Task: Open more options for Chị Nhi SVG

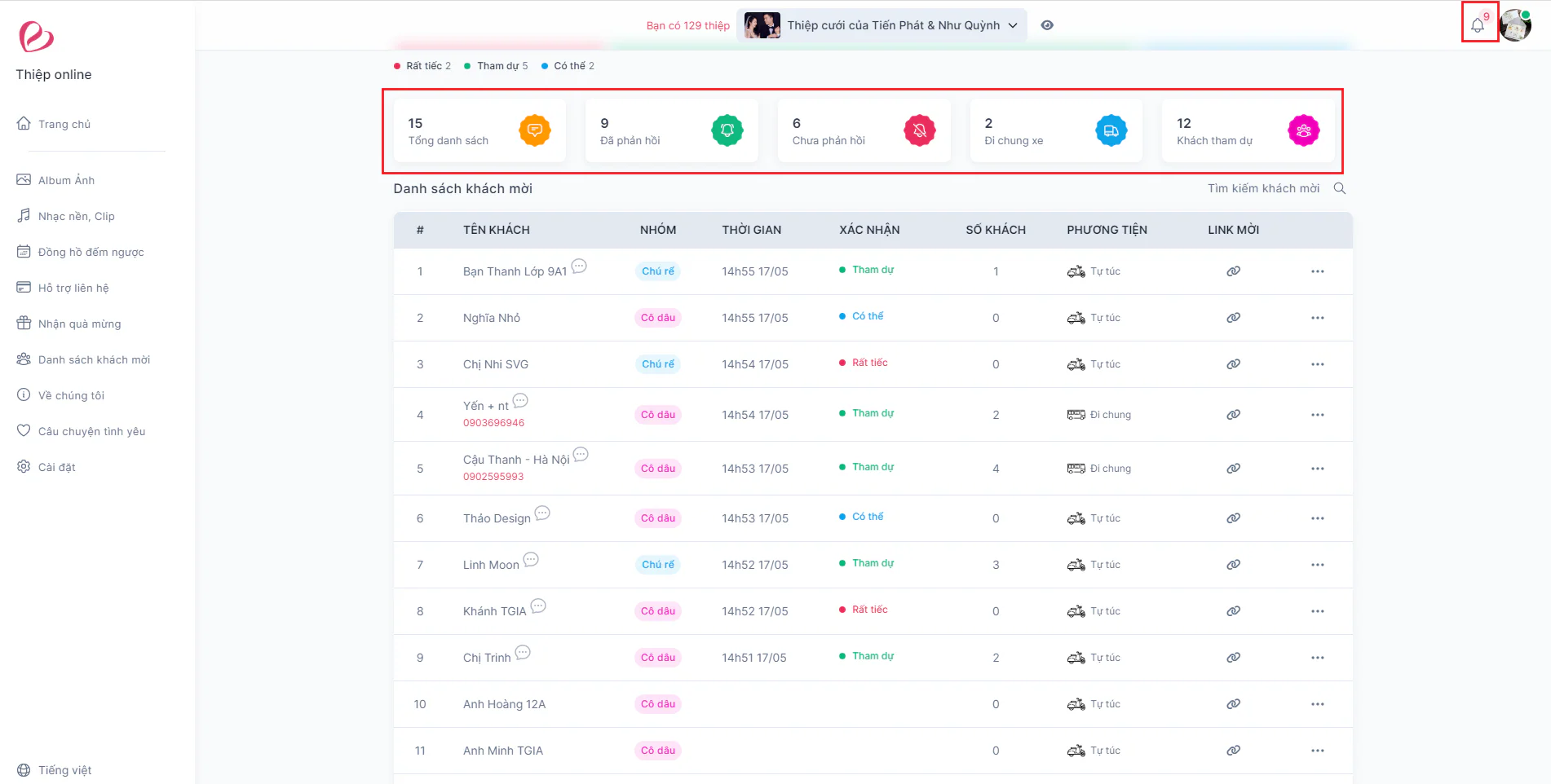Action: pyautogui.click(x=1318, y=364)
